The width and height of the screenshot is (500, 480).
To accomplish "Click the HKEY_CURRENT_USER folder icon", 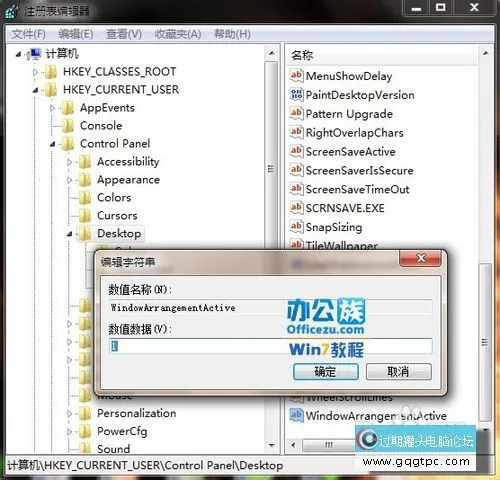I will pyautogui.click(x=51, y=90).
